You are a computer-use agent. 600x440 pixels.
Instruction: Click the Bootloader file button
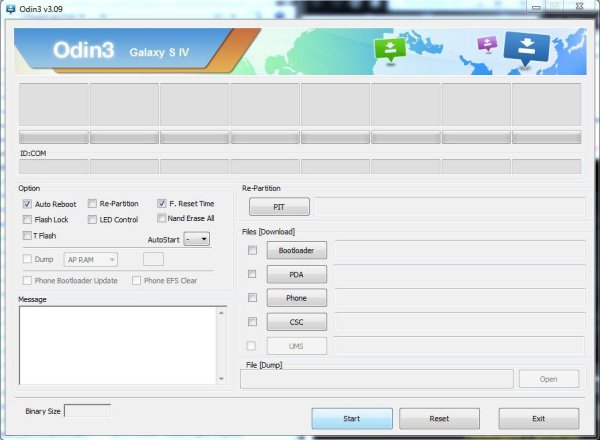[297, 250]
